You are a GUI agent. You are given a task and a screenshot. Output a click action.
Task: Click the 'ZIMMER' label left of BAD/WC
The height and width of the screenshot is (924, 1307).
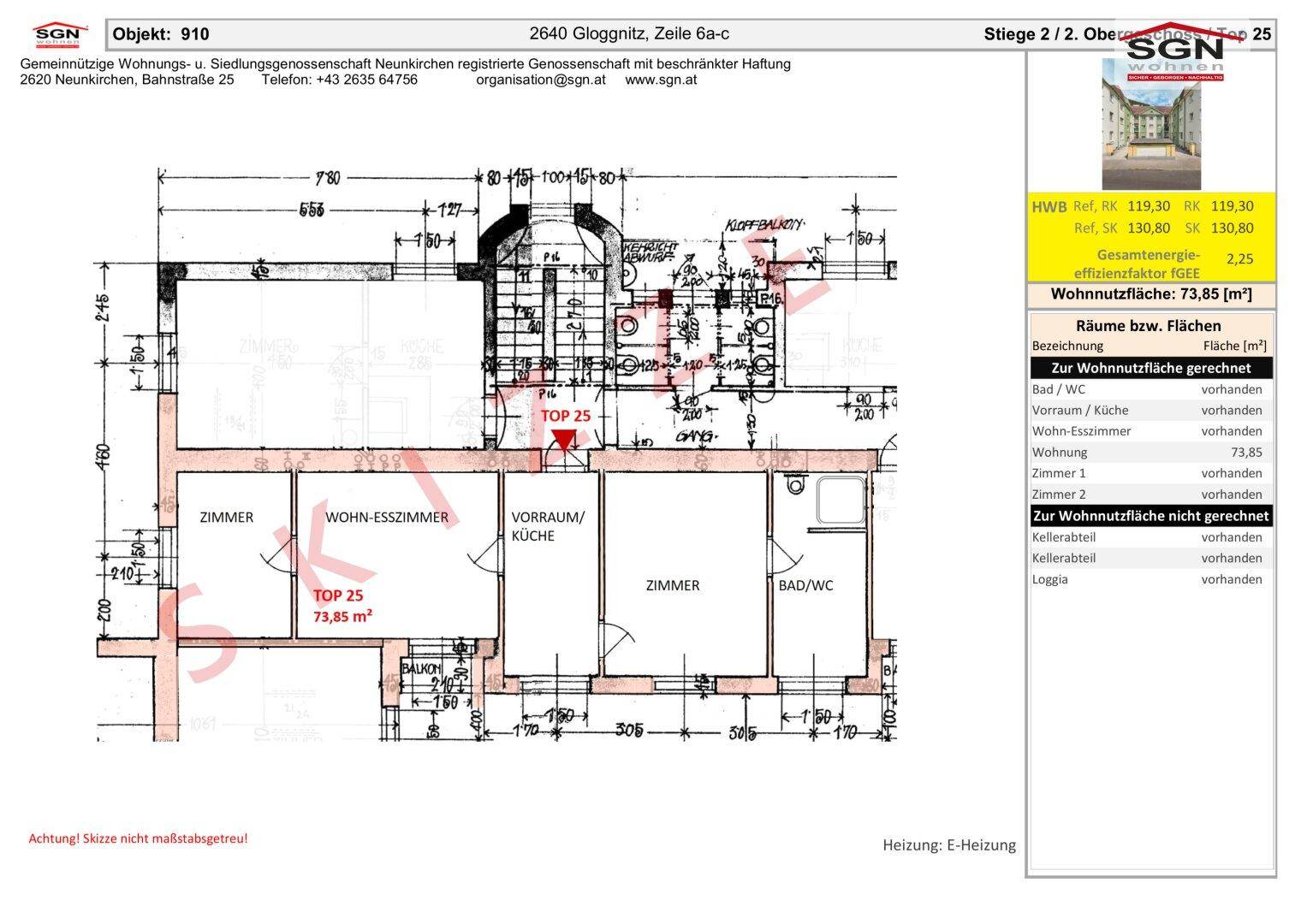(x=673, y=586)
